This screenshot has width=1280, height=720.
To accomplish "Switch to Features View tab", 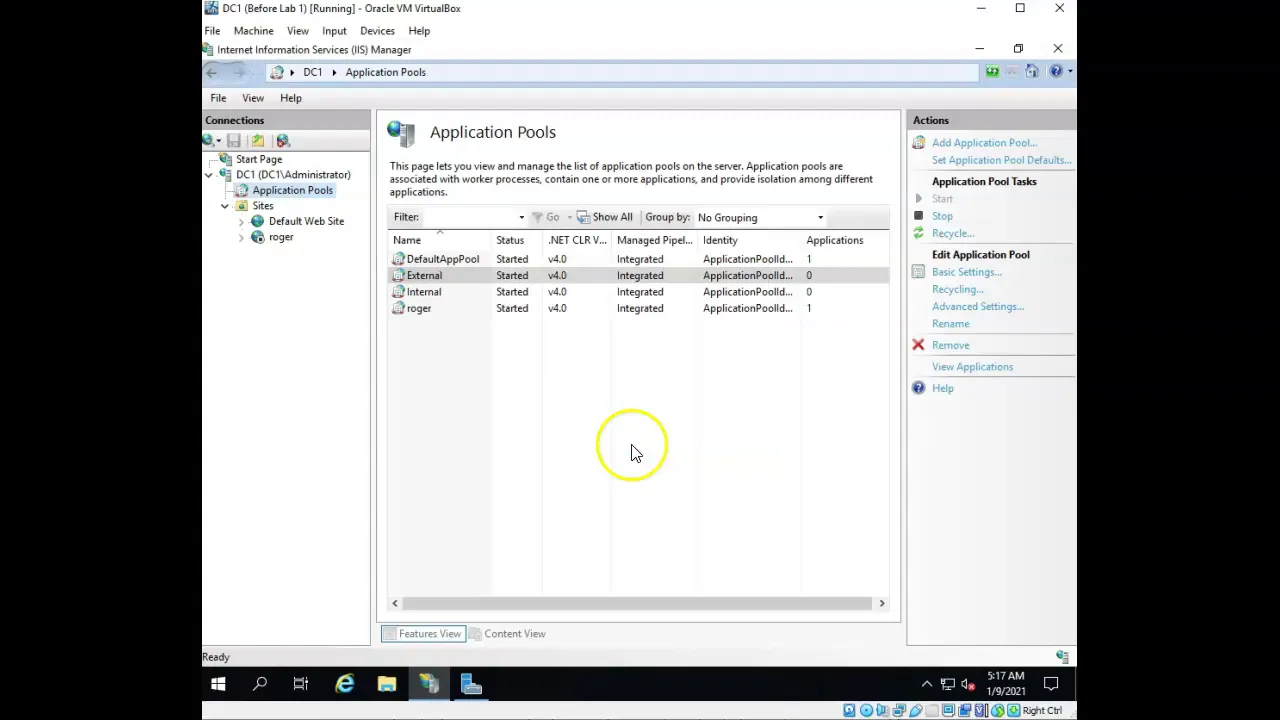I will point(422,634).
